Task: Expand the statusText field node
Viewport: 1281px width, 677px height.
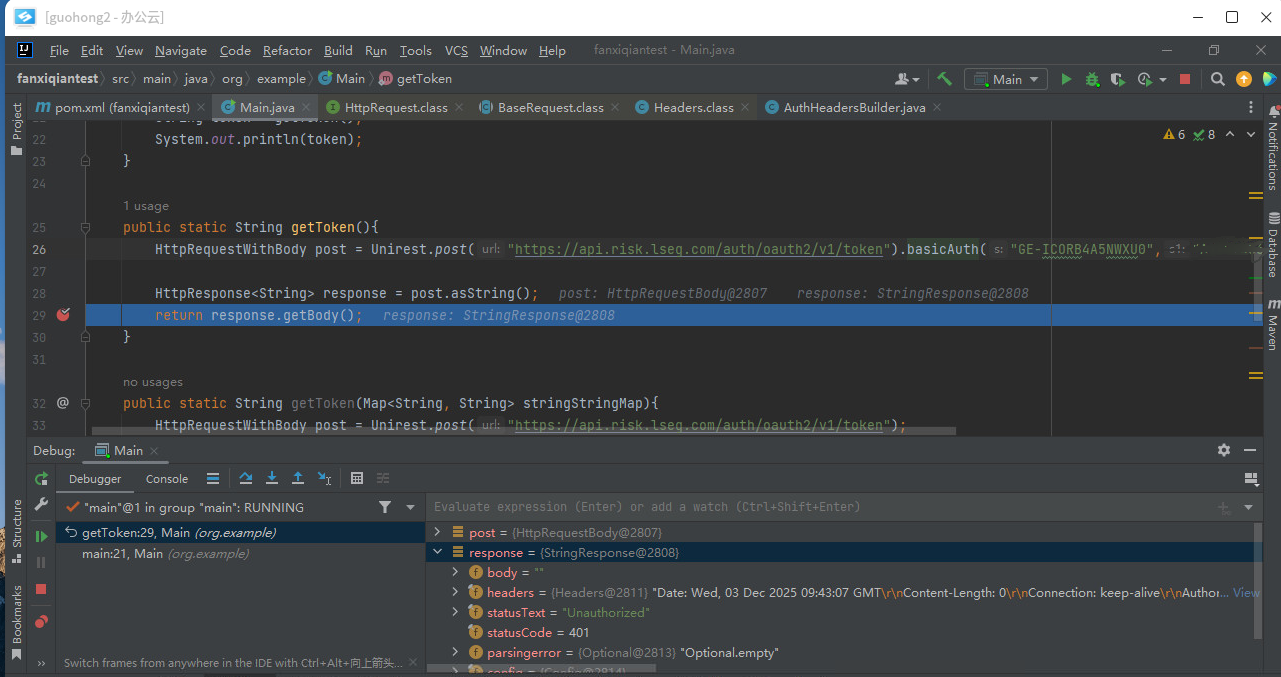Action: coord(456,613)
